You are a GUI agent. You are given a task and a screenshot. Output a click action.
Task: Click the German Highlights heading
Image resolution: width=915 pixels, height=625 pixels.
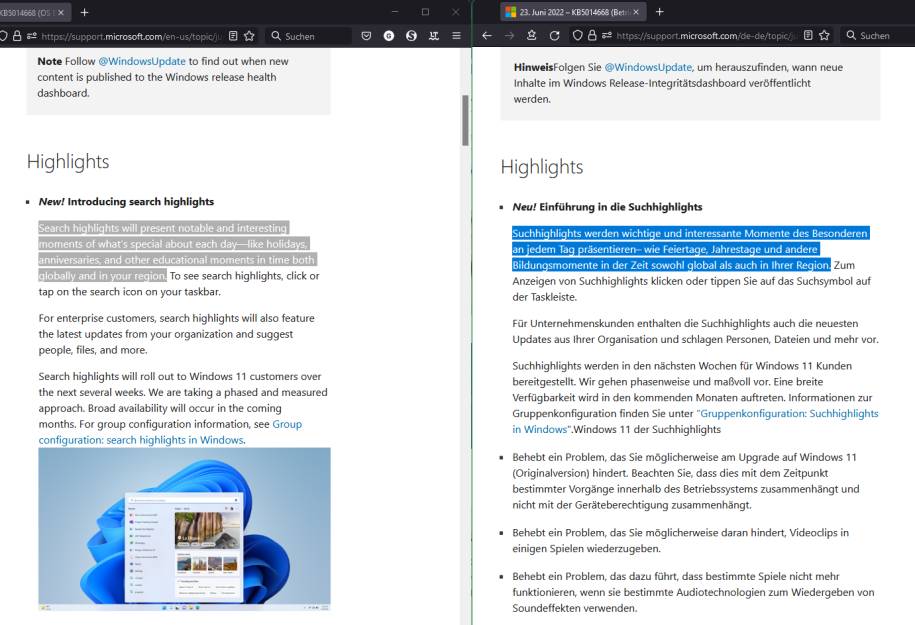point(542,167)
